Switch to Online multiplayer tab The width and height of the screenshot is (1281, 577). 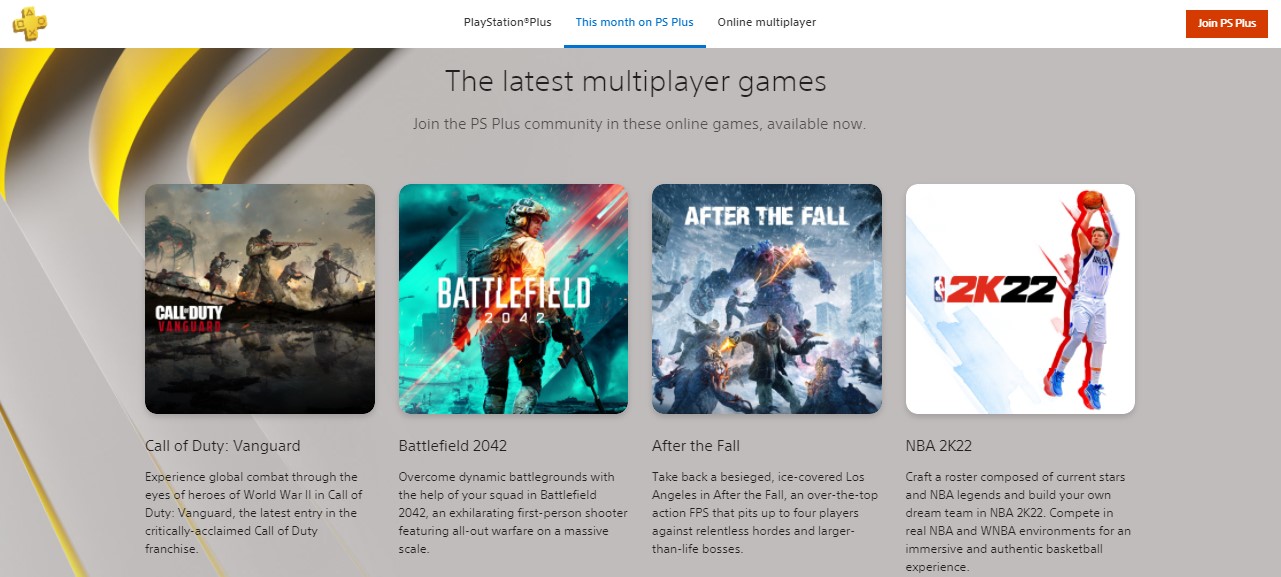pyautogui.click(x=766, y=22)
